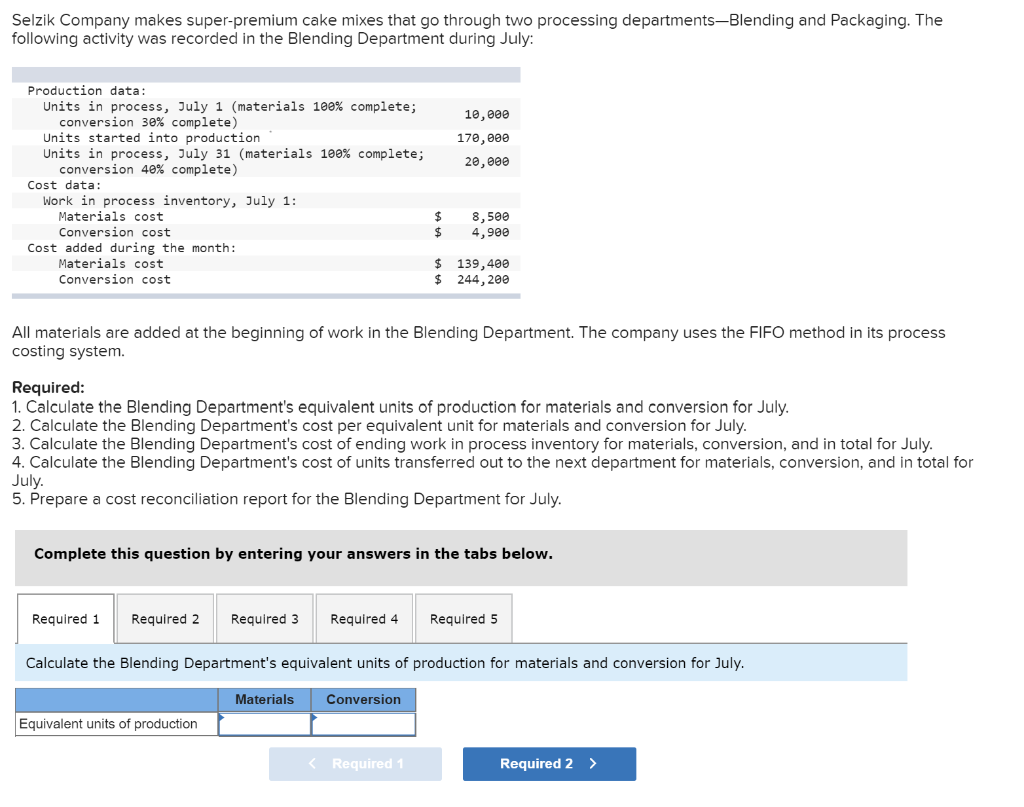The image size is (1024, 807).
Task: Click the 139,400 materials cost added value
Action: (483, 263)
